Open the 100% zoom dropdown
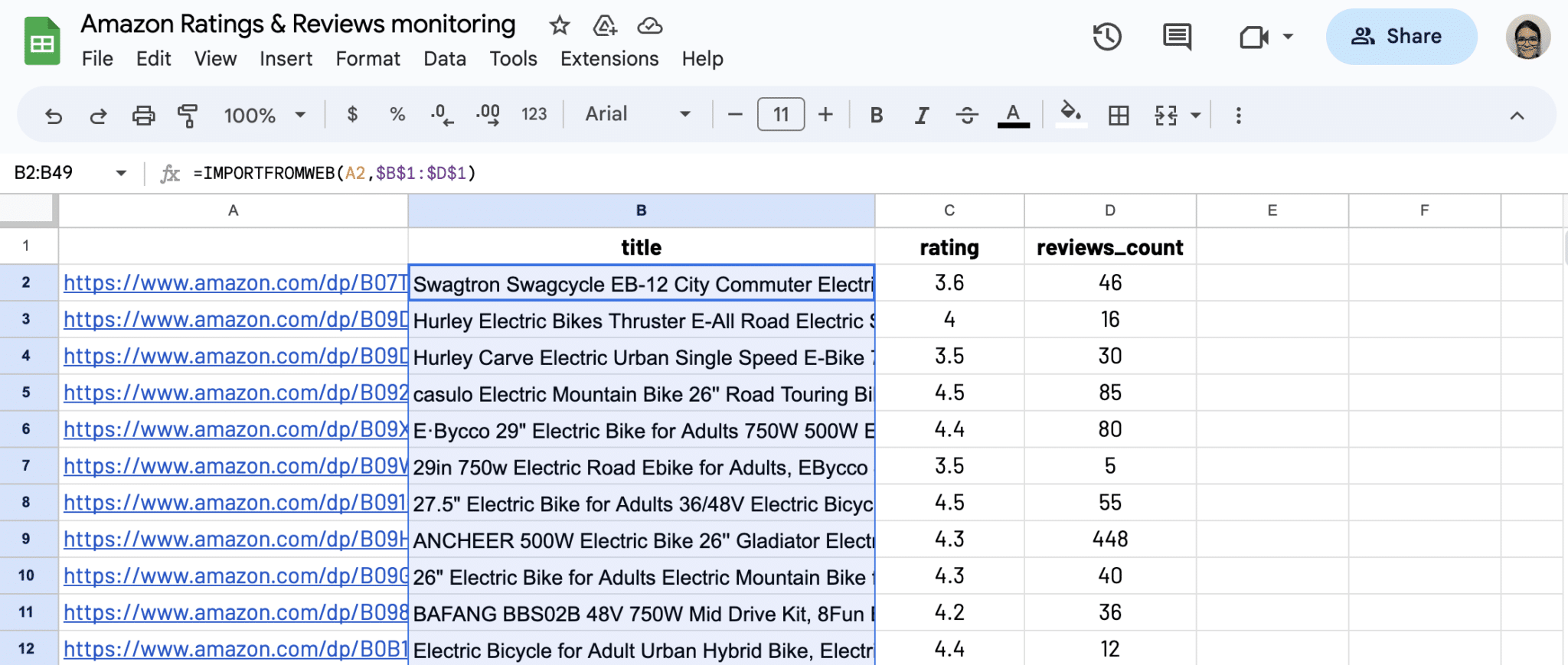Image resolution: width=1568 pixels, height=665 pixels. [264, 116]
